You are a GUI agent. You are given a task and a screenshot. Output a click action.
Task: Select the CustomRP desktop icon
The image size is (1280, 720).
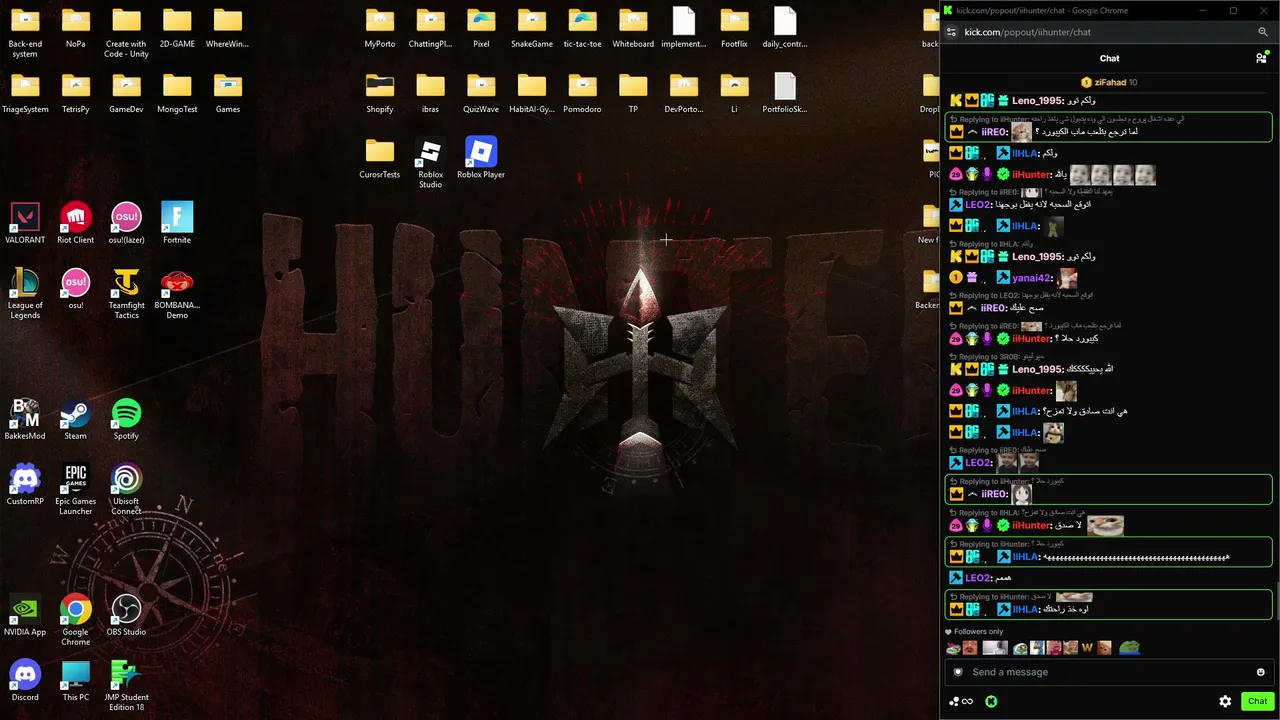[x=25, y=485]
